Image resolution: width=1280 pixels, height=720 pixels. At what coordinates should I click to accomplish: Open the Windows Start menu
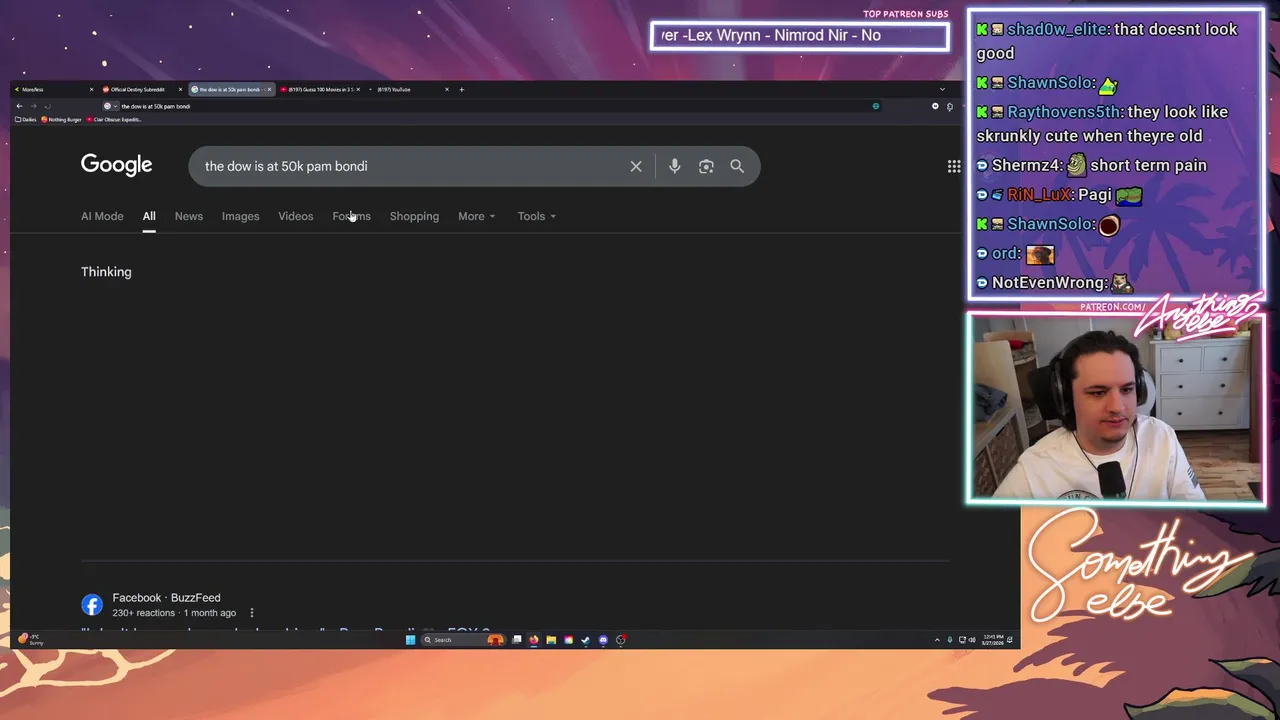tap(410, 640)
